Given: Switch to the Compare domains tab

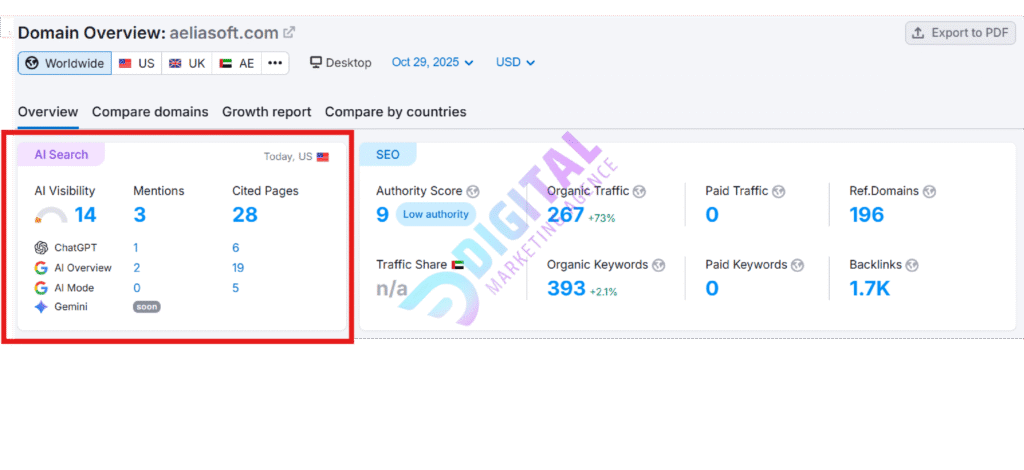Looking at the screenshot, I should pos(150,112).
